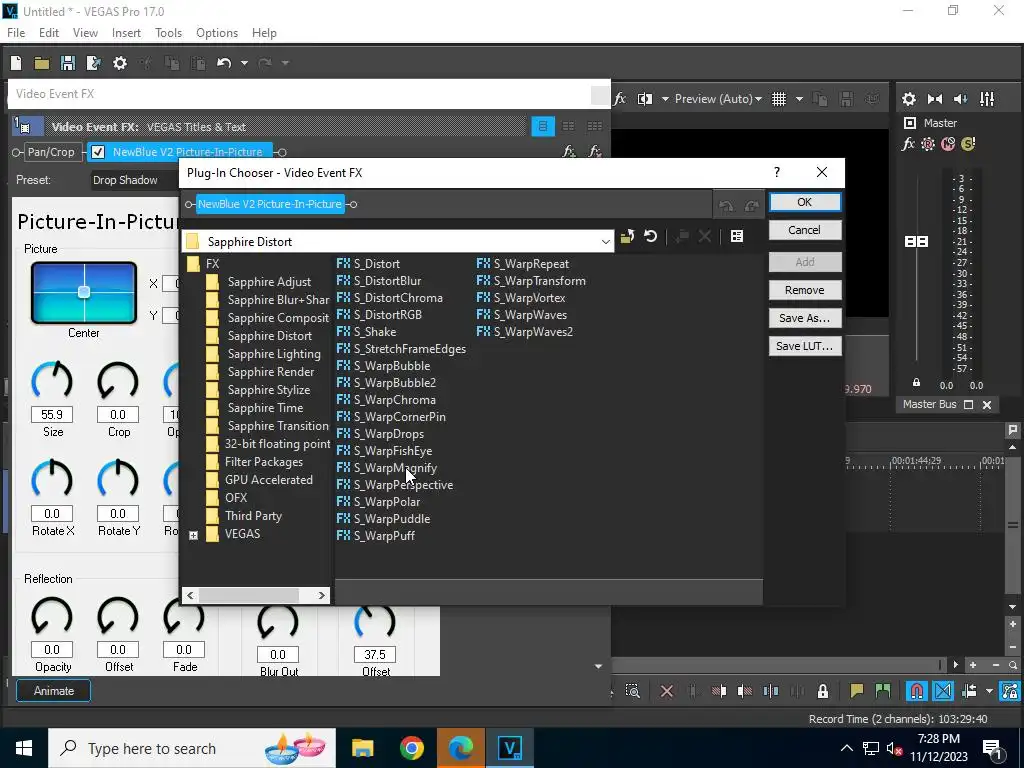
Task: Click the Size value field showing 55.9
Action: click(52, 415)
